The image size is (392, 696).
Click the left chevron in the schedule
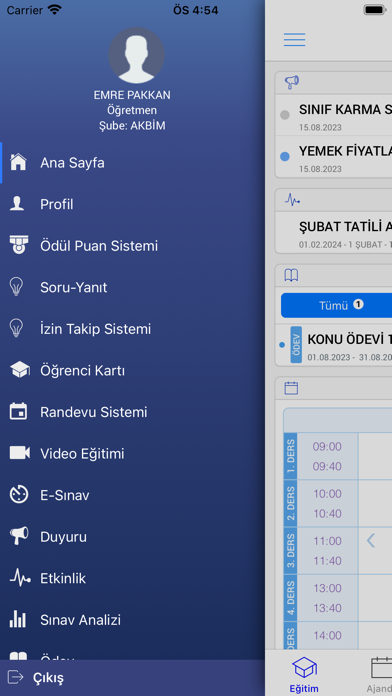pos(371,541)
